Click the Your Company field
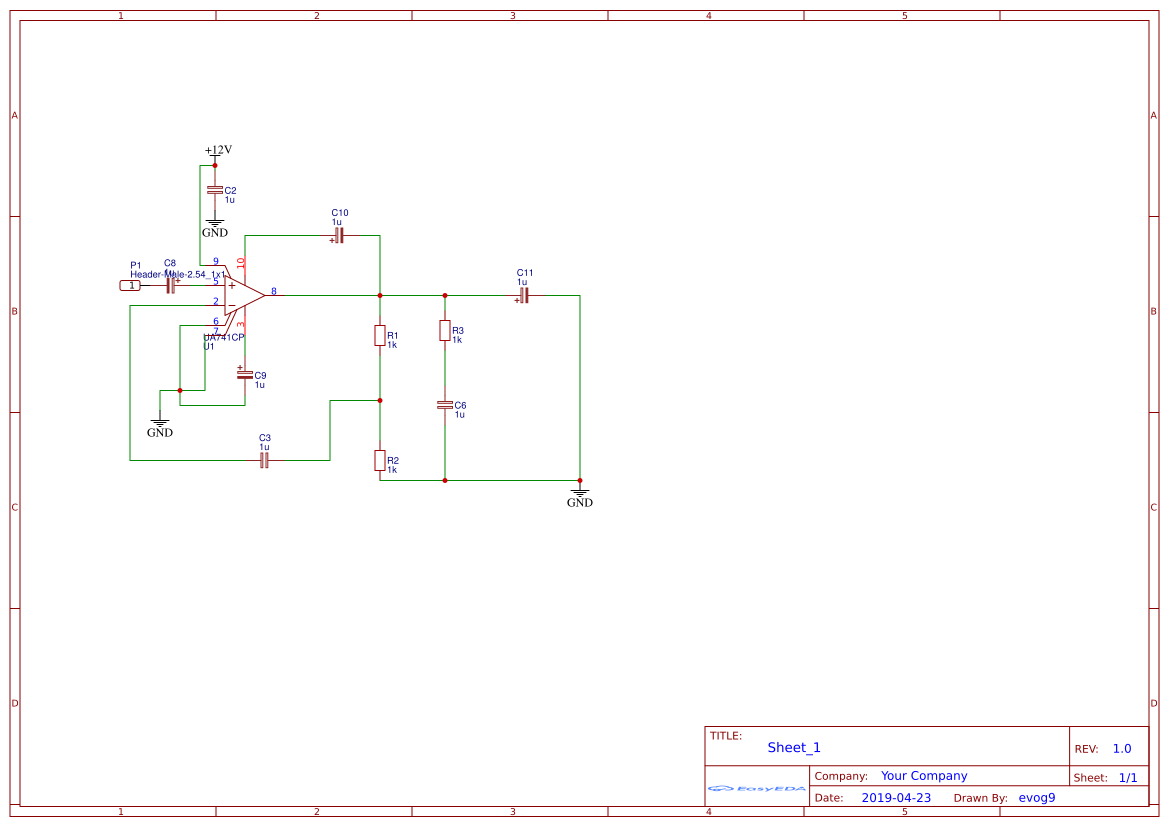 924,776
